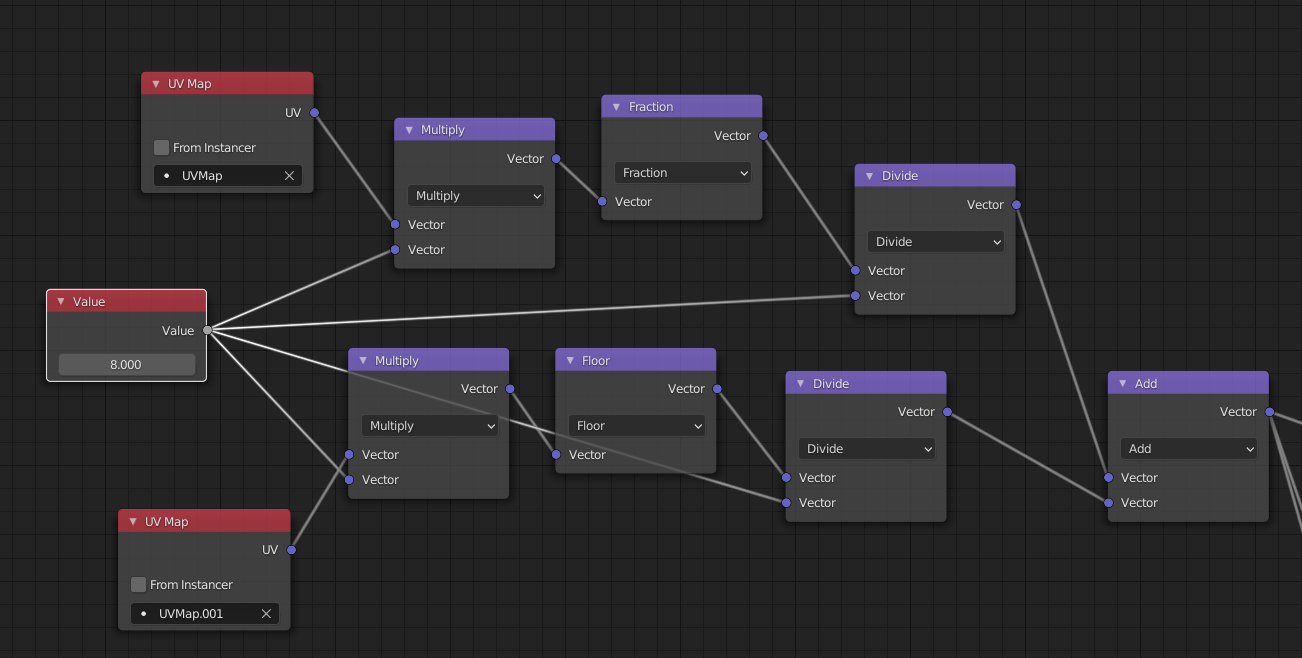Collapse the Floor node via its triangle

click(x=570, y=360)
